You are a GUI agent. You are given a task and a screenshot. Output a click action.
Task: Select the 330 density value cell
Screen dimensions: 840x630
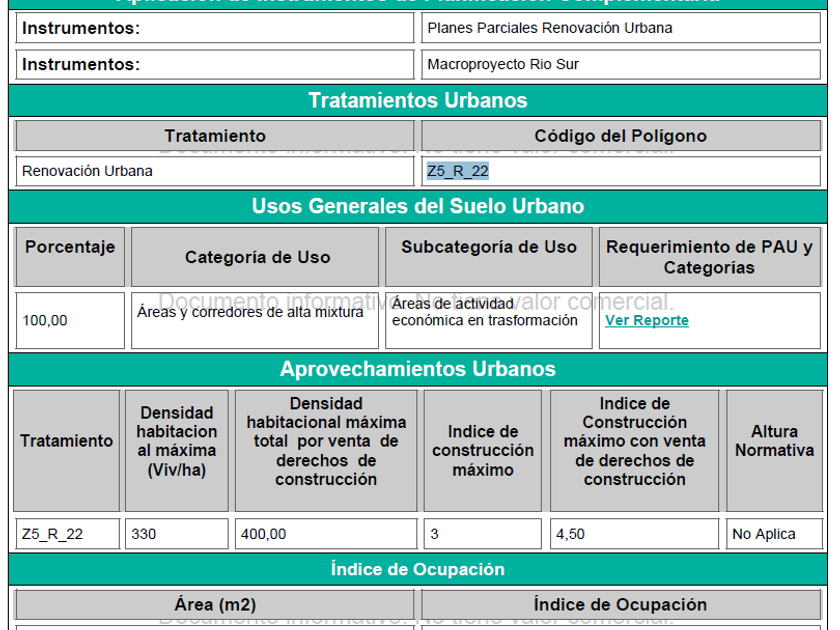coord(177,534)
